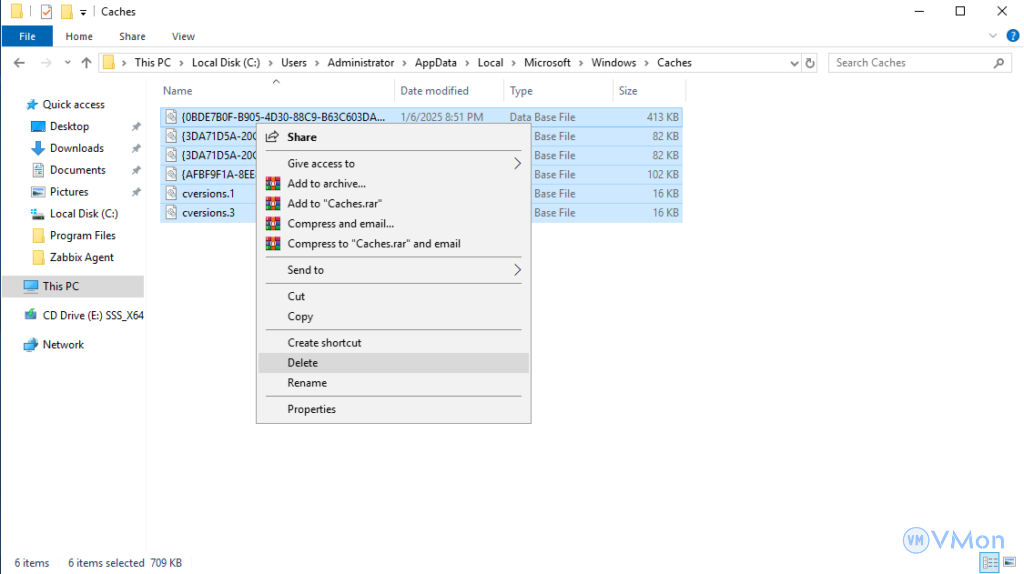Expand the ribbon with the chevron
The height and width of the screenshot is (574, 1024).
992,37
